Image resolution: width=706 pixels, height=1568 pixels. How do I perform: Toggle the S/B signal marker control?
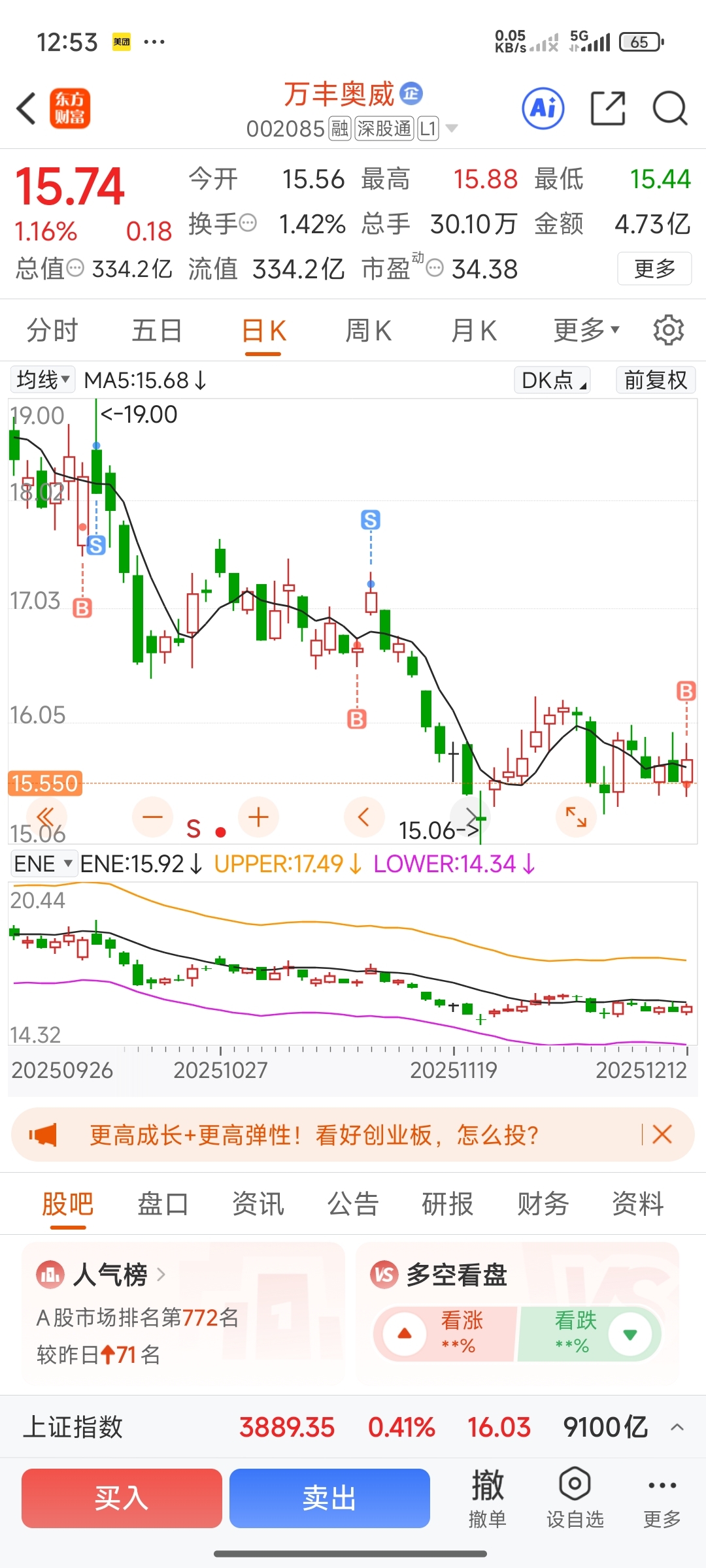206,829
